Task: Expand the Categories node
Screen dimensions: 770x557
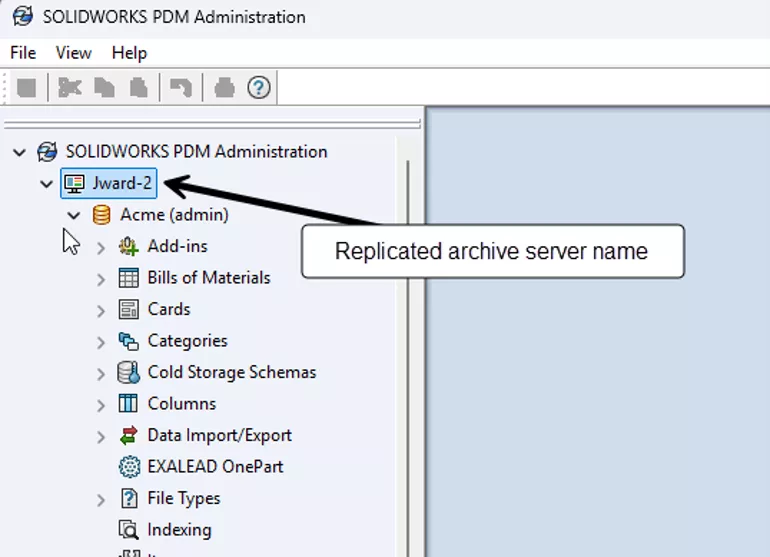Action: pyautogui.click(x=101, y=342)
